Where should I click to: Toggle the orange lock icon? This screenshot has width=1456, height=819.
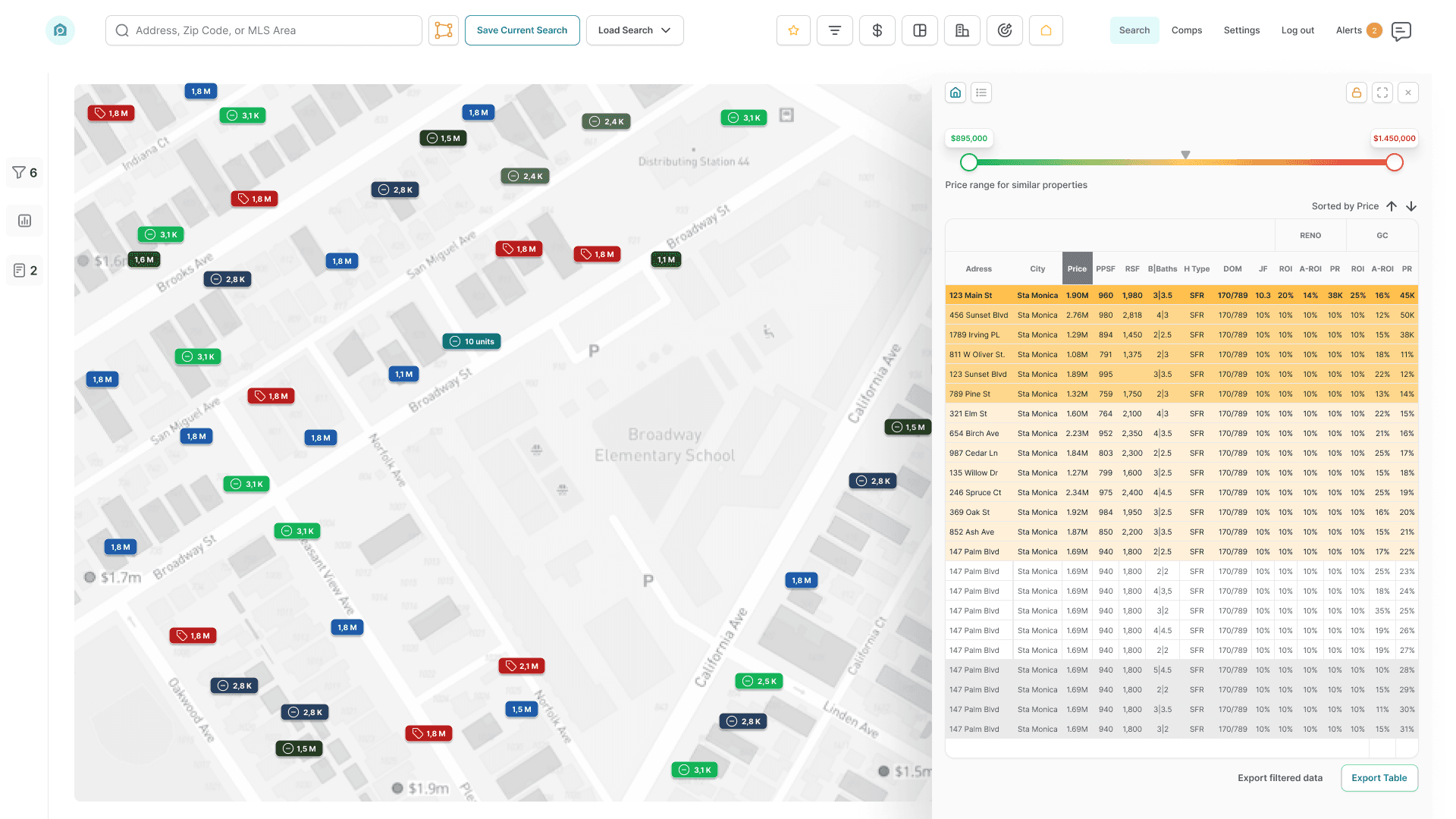point(1357,93)
